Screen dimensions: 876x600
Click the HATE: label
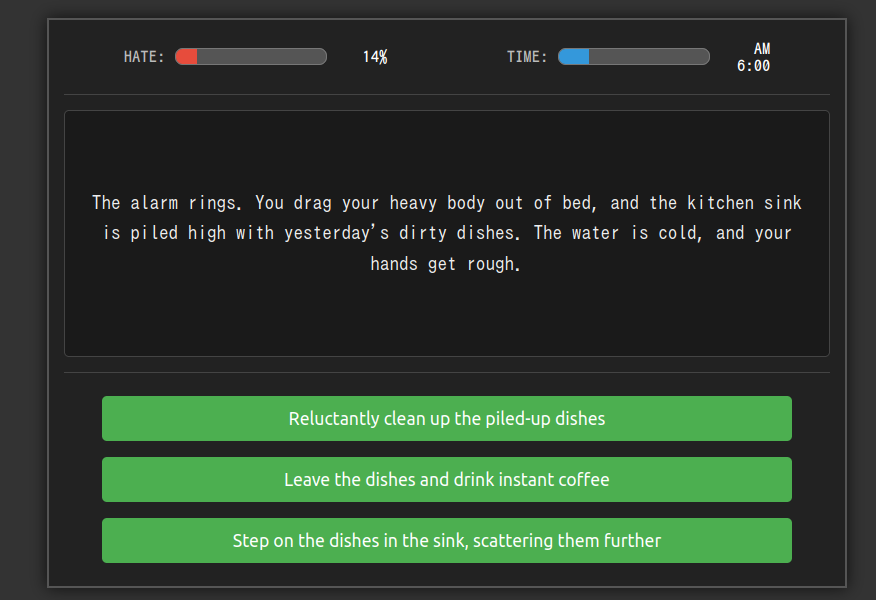pyautogui.click(x=144, y=57)
